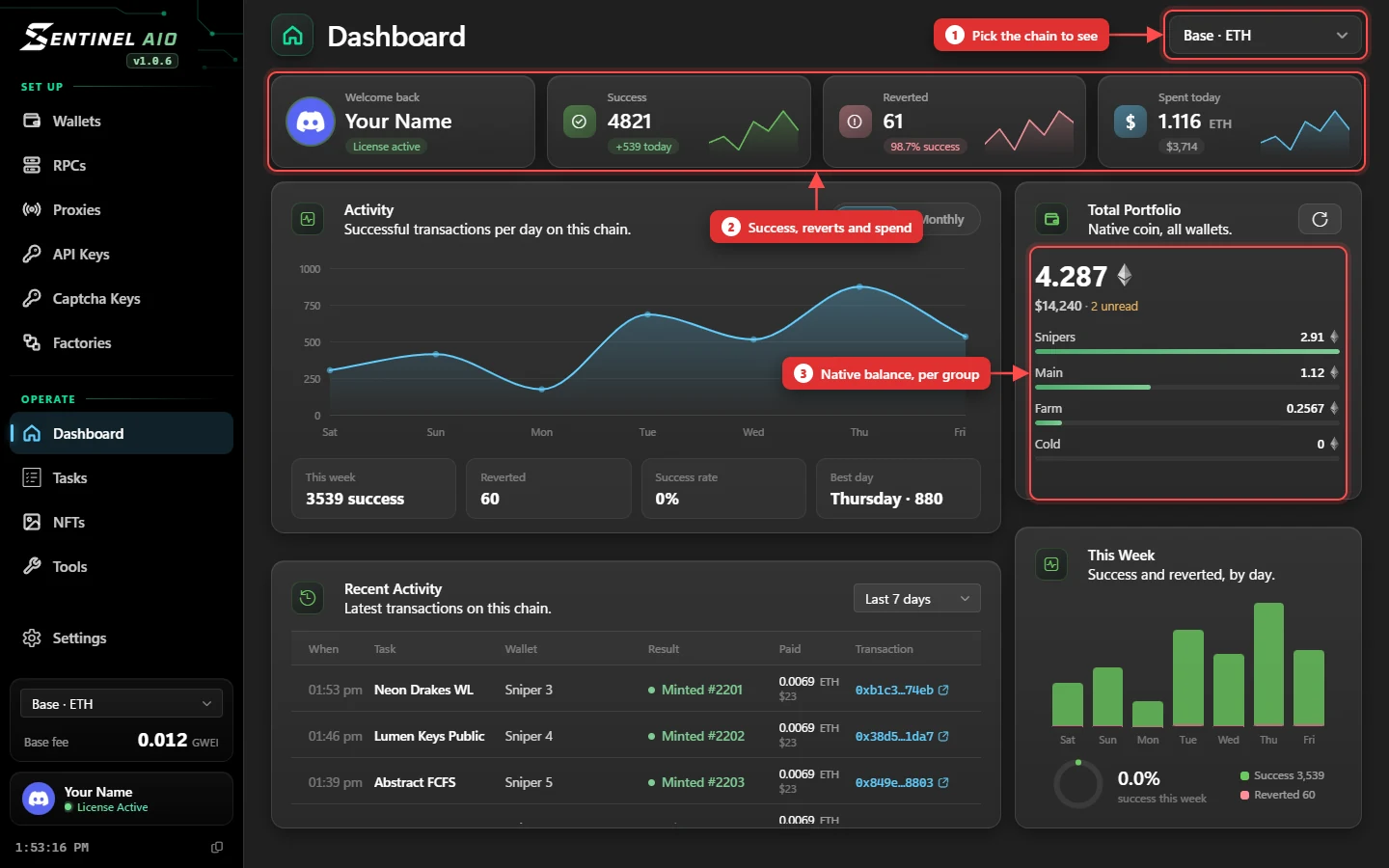This screenshot has width=1389, height=868.
Task: Open external link icon for 0x849e…8803
Action: 943,782
